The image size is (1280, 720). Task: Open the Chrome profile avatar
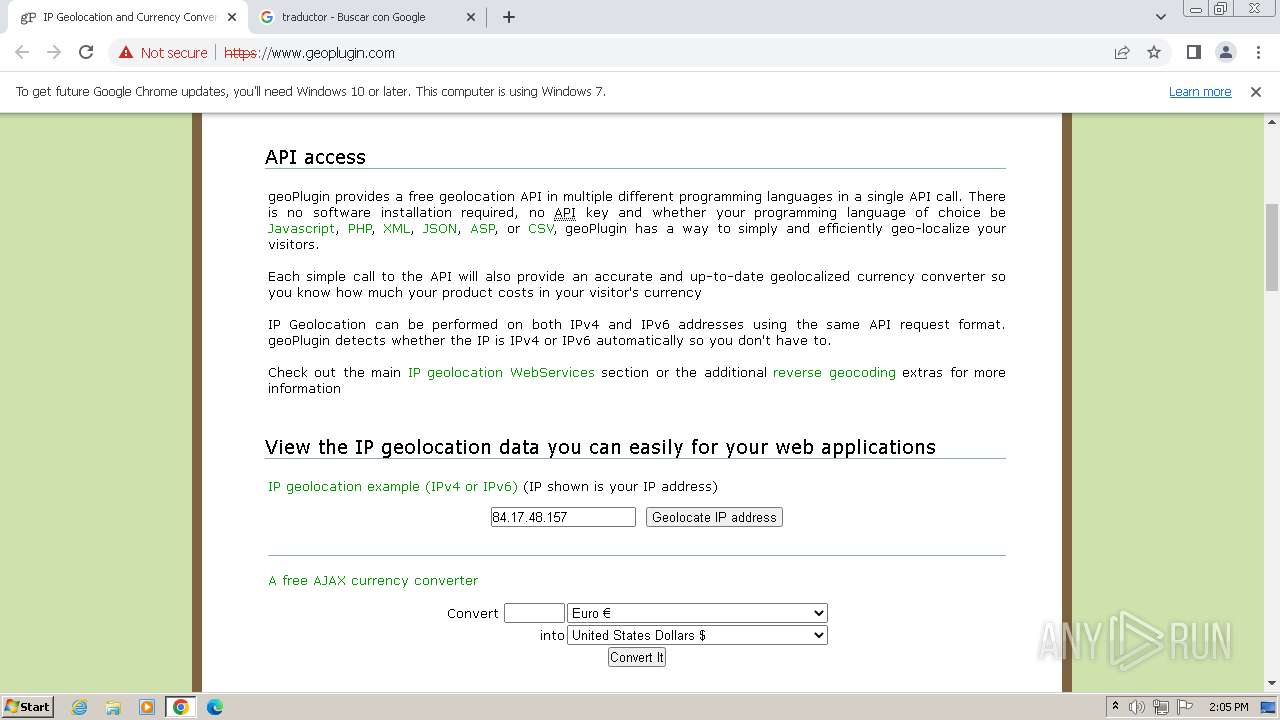click(x=1225, y=53)
